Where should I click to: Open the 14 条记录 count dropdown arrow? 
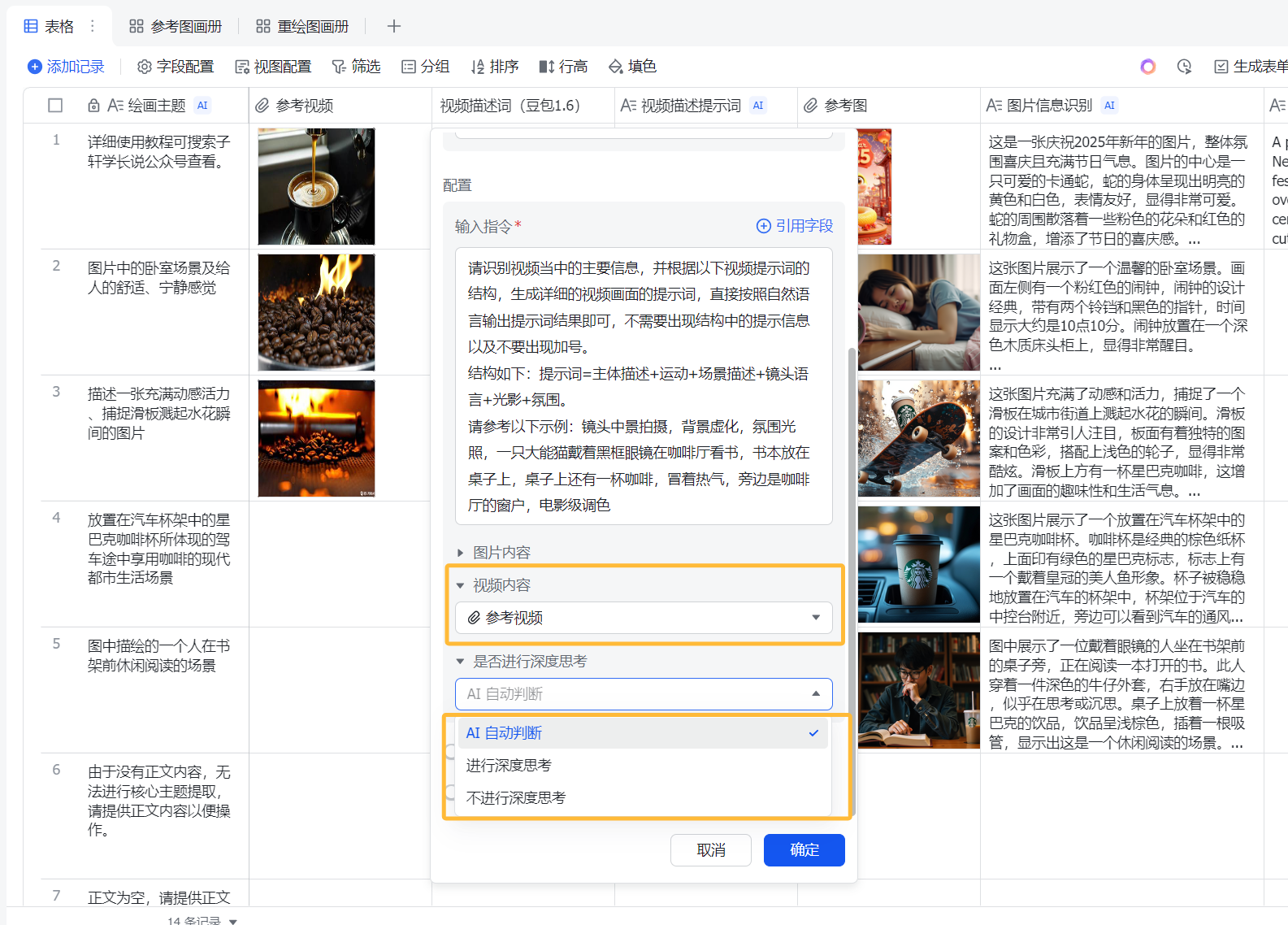coord(233,921)
